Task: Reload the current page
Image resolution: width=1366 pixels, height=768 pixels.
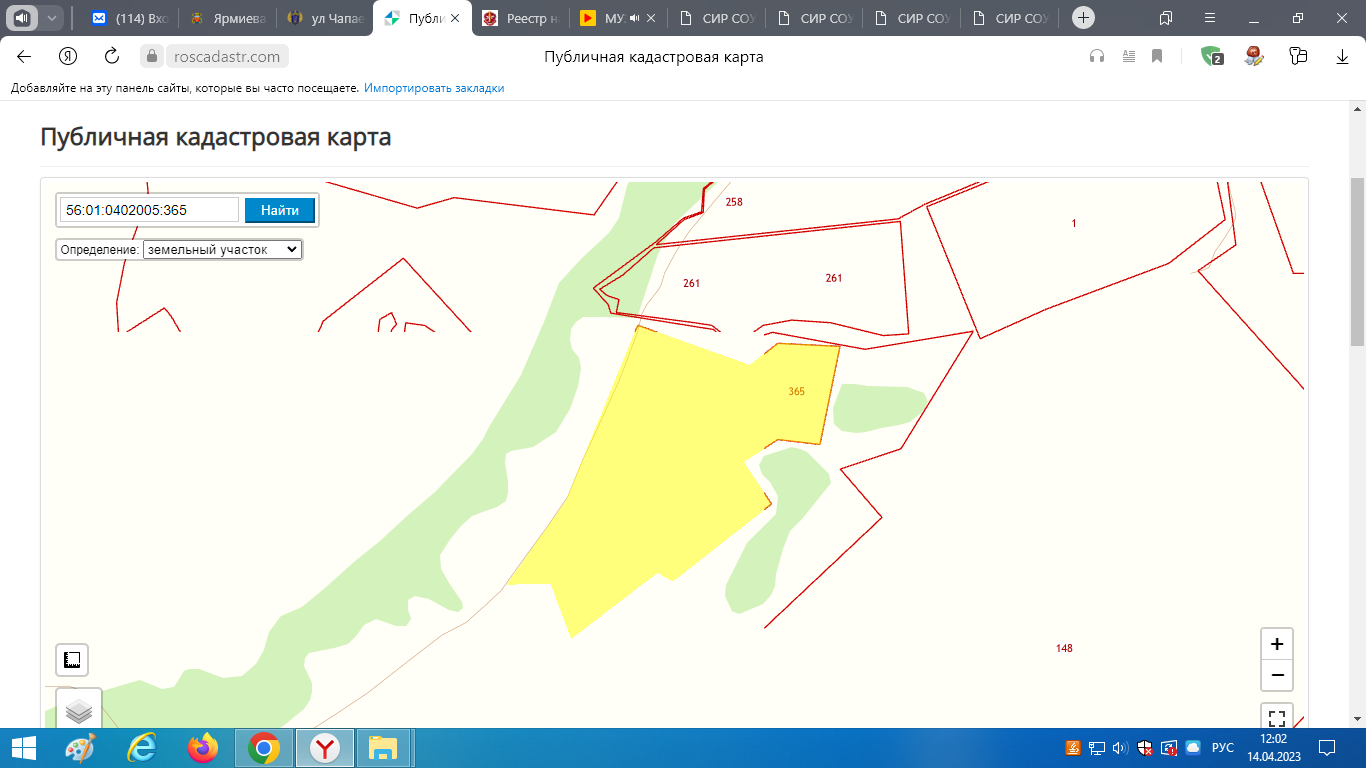Action: [x=112, y=57]
